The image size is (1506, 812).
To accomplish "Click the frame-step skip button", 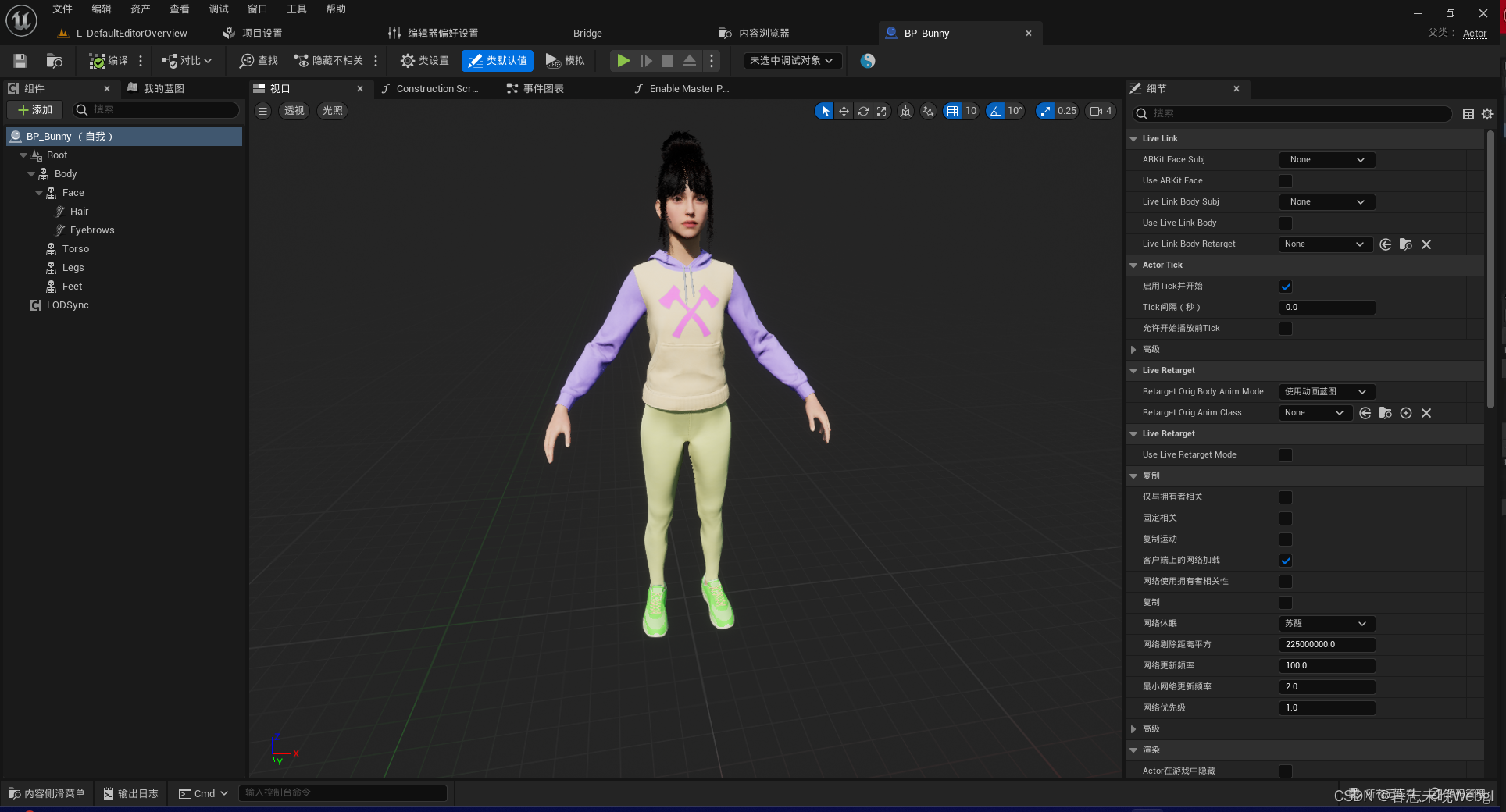I will click(645, 61).
